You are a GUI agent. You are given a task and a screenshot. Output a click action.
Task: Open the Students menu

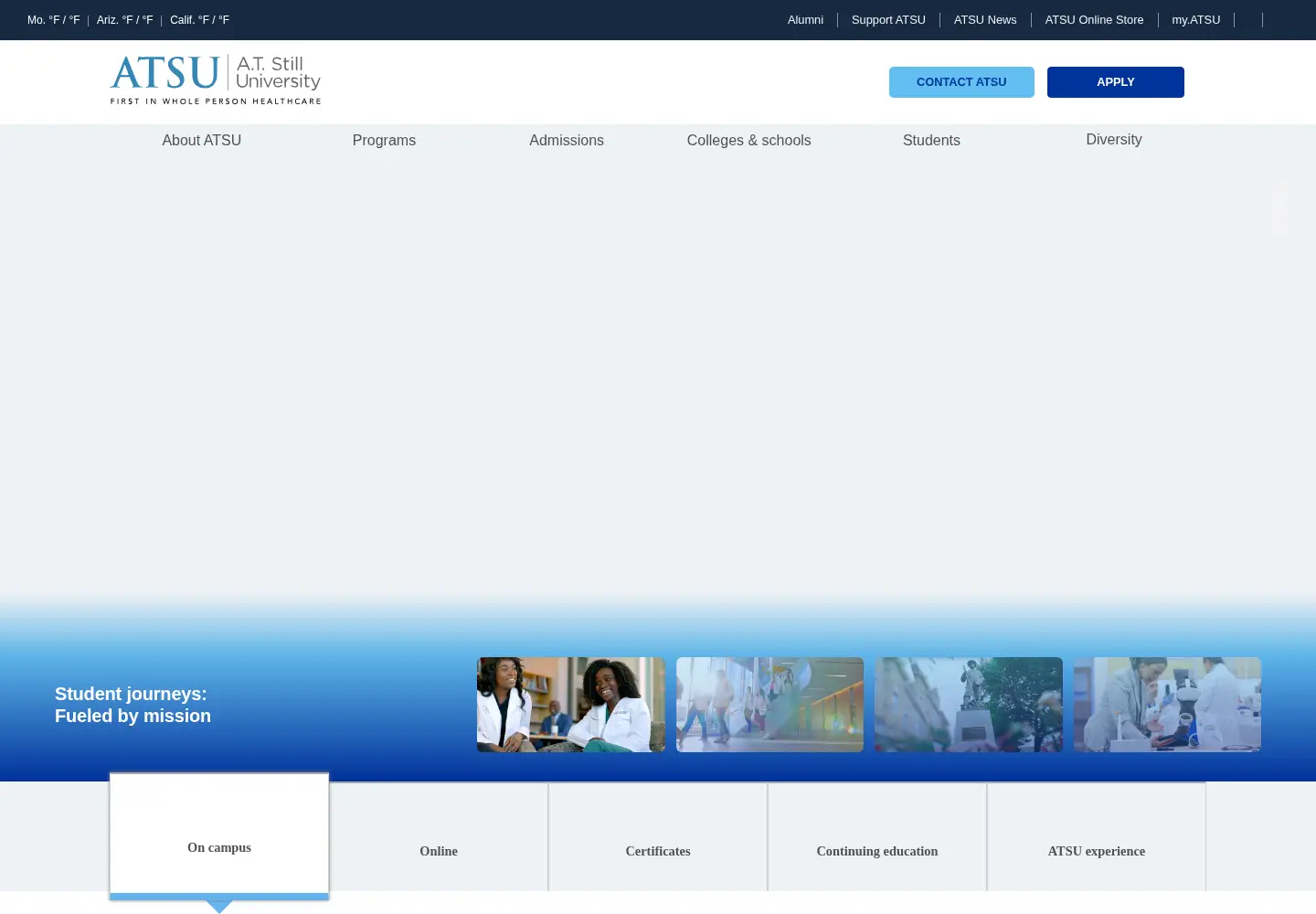931,140
